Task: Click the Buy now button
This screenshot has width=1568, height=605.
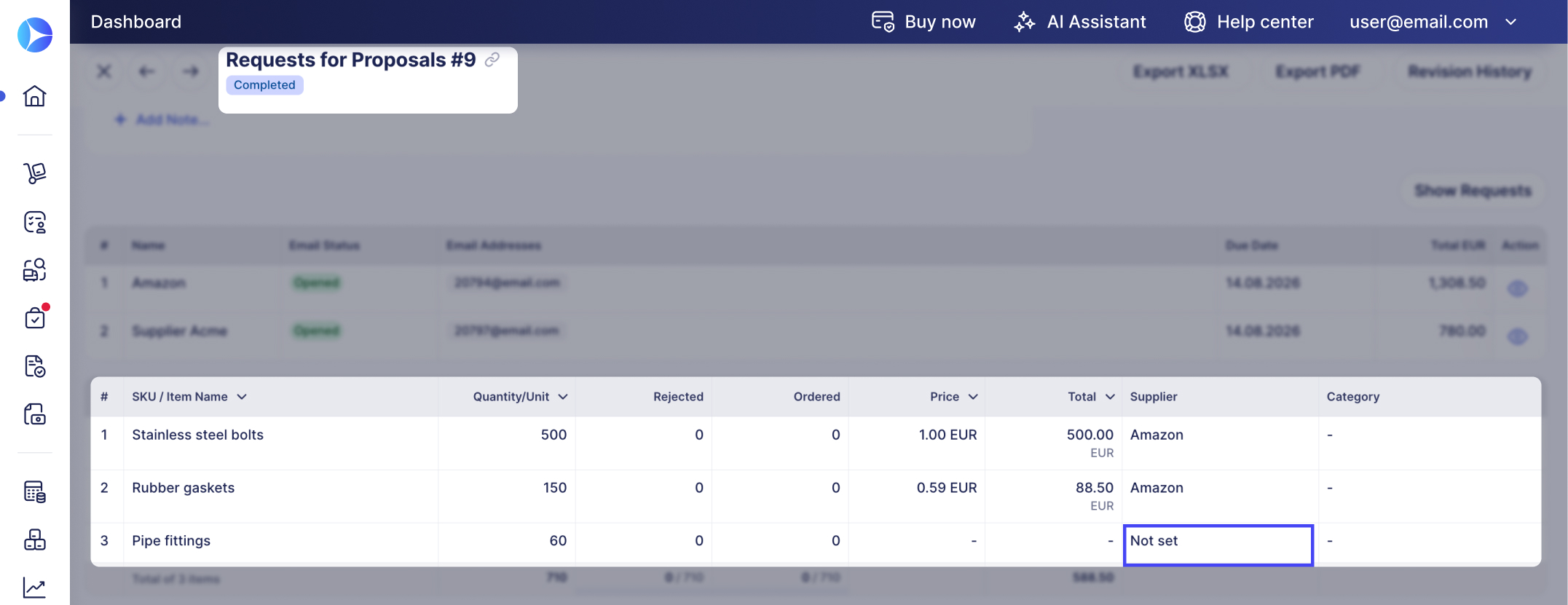Action: (x=923, y=22)
